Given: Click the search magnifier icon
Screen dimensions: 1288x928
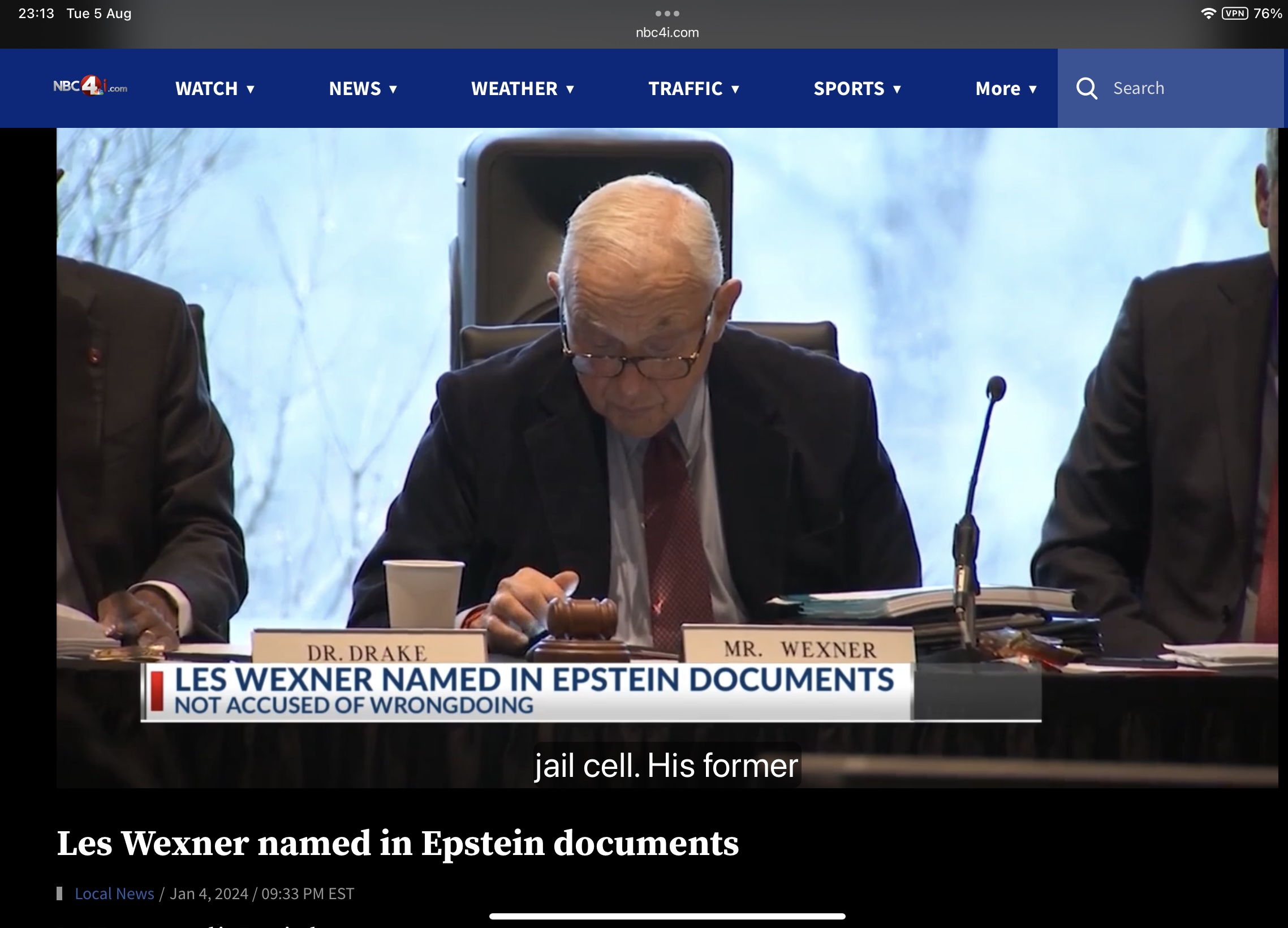Looking at the screenshot, I should 1087,88.
